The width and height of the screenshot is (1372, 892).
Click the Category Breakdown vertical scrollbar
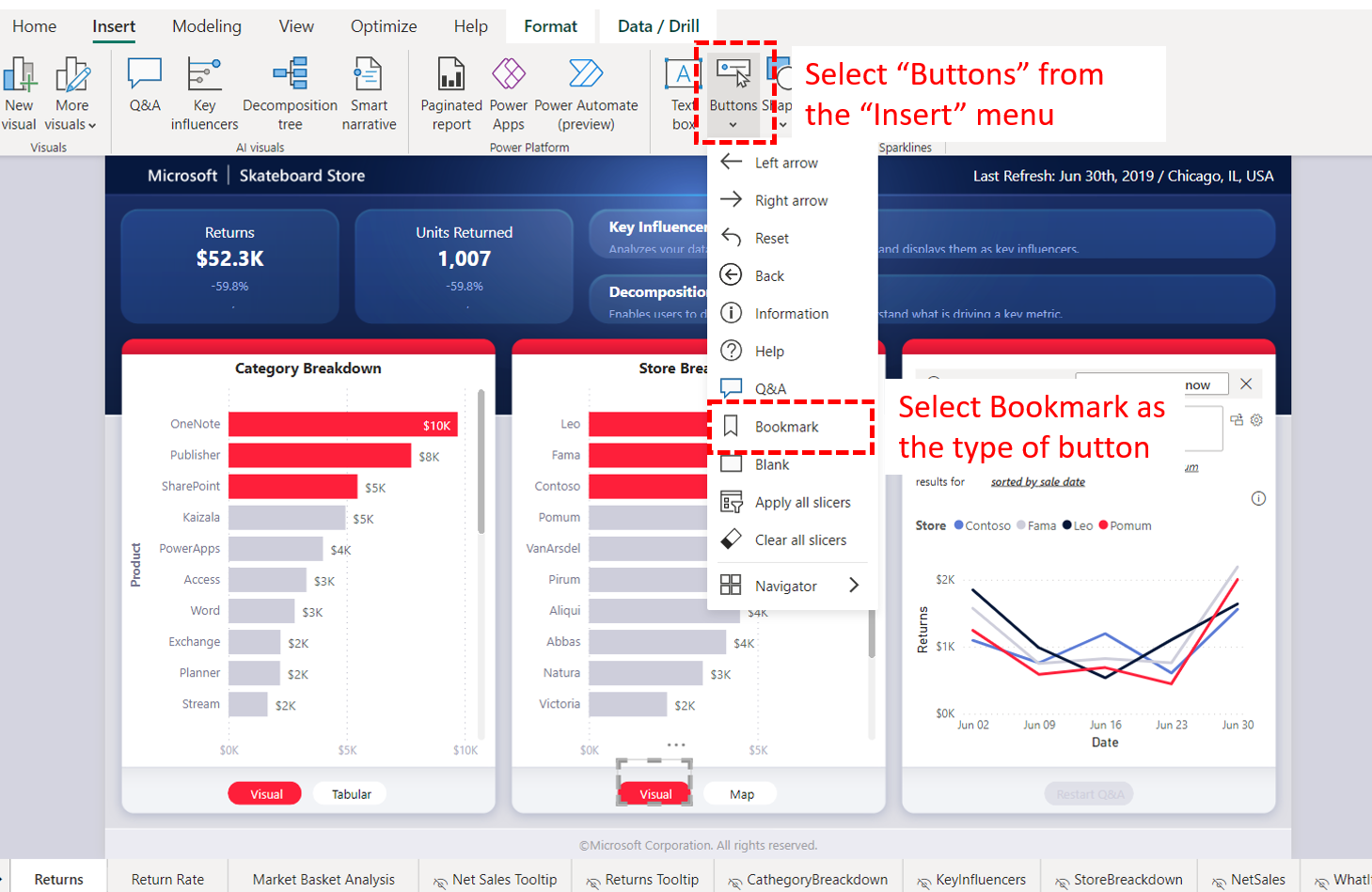tap(481, 461)
